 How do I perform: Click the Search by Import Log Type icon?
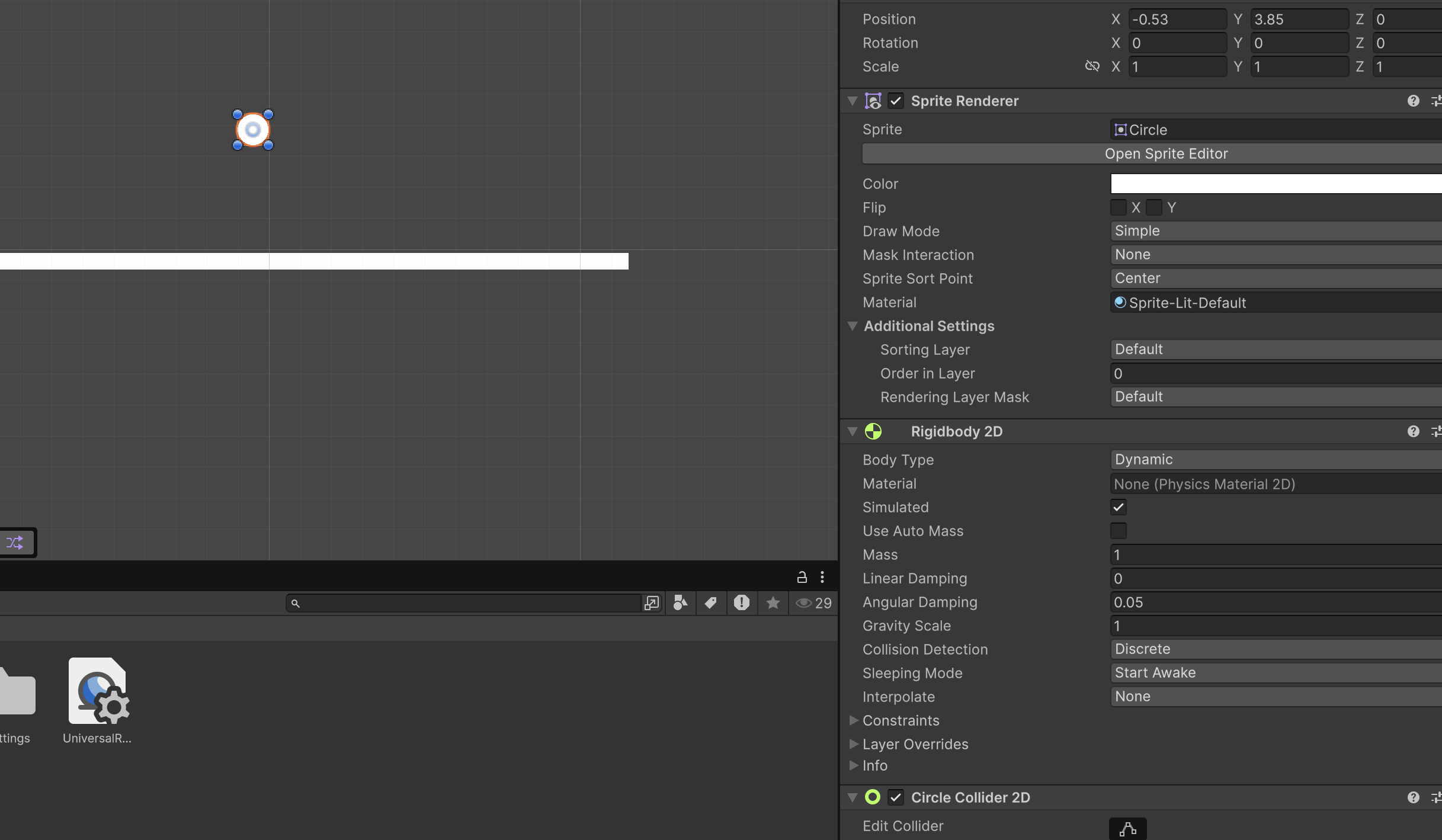pos(741,602)
